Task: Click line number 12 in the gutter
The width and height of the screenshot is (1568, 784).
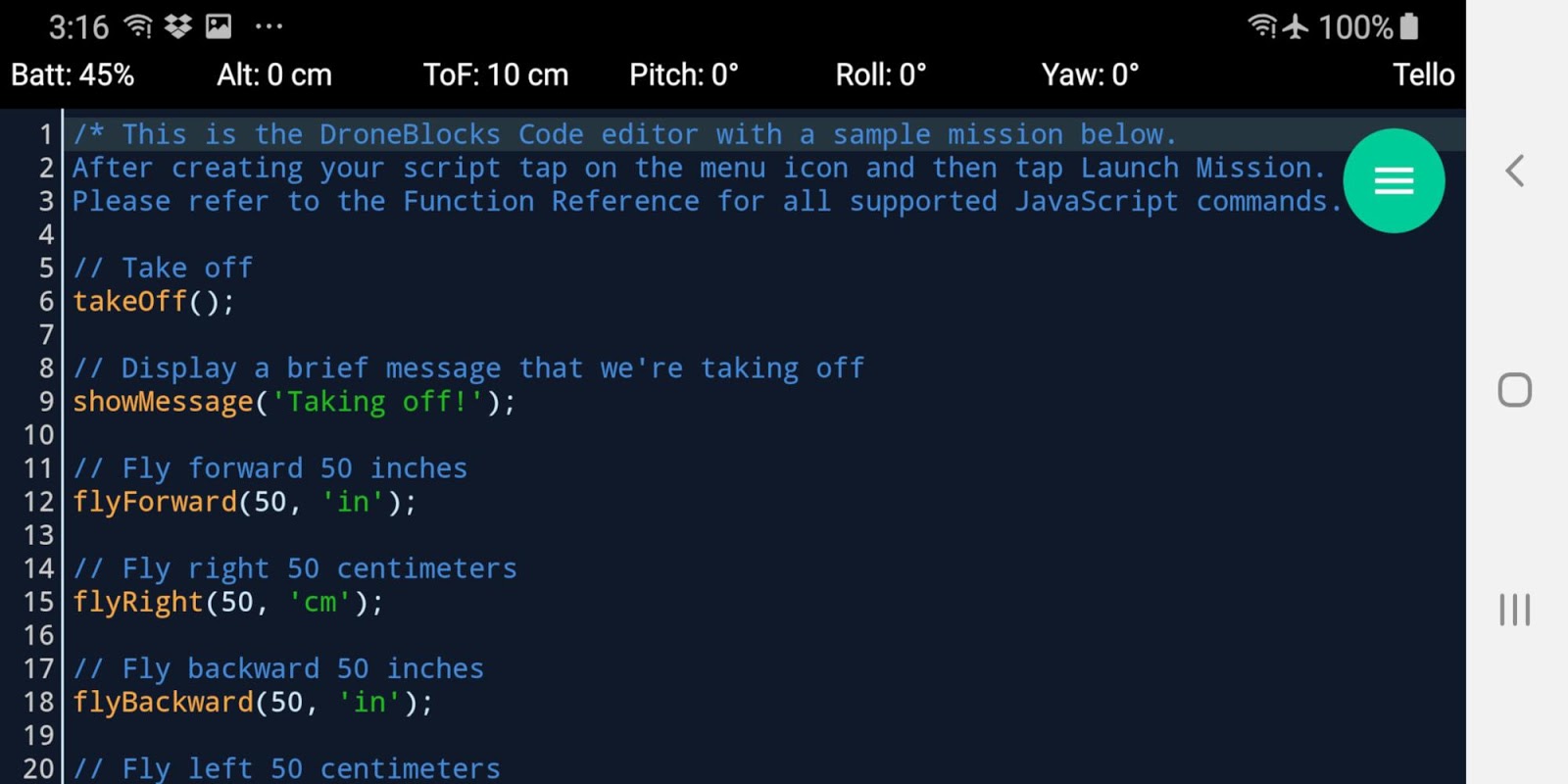Action: click(x=38, y=502)
